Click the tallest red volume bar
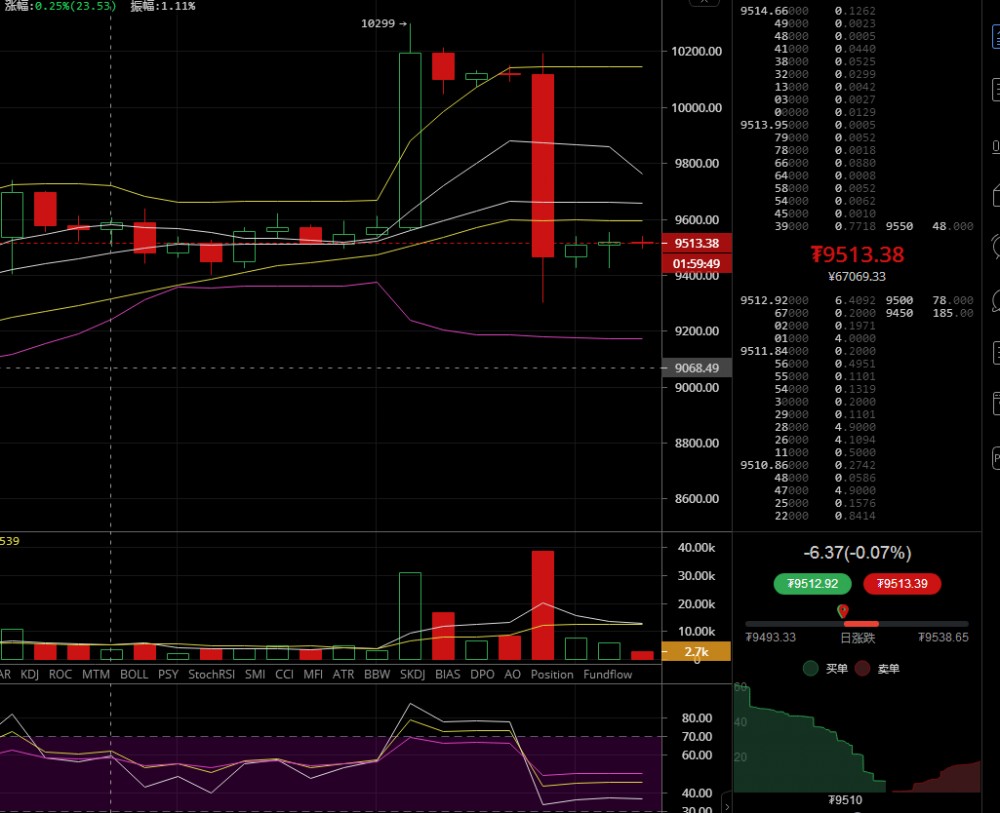1000x813 pixels. point(543,605)
